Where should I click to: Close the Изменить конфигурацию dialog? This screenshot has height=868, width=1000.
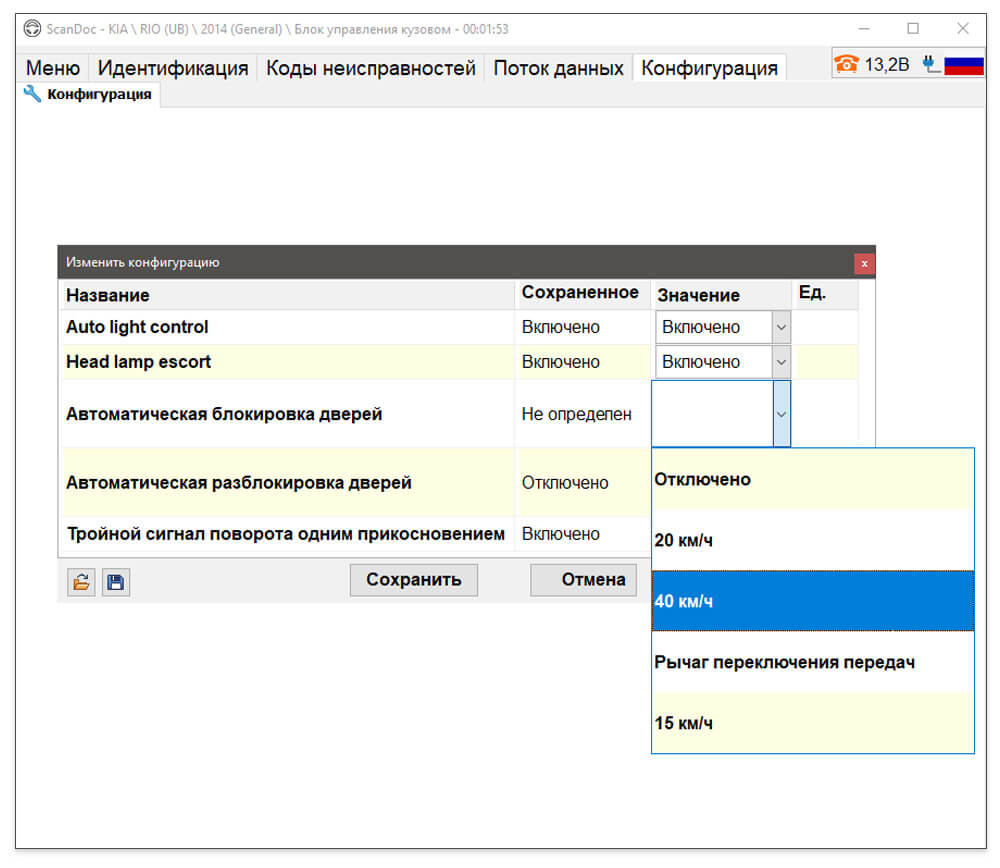864,263
